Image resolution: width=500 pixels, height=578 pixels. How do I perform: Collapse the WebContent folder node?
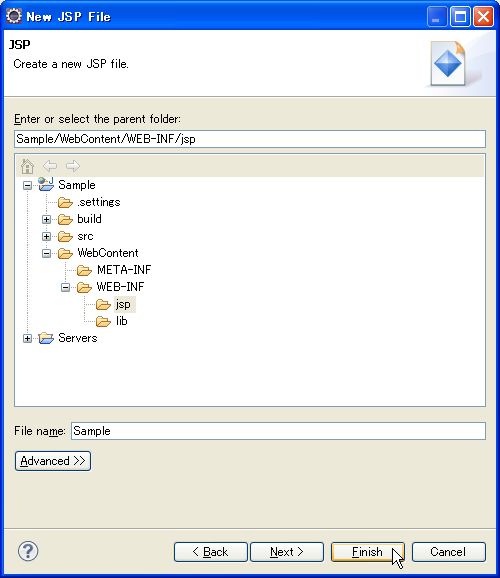(x=46, y=253)
